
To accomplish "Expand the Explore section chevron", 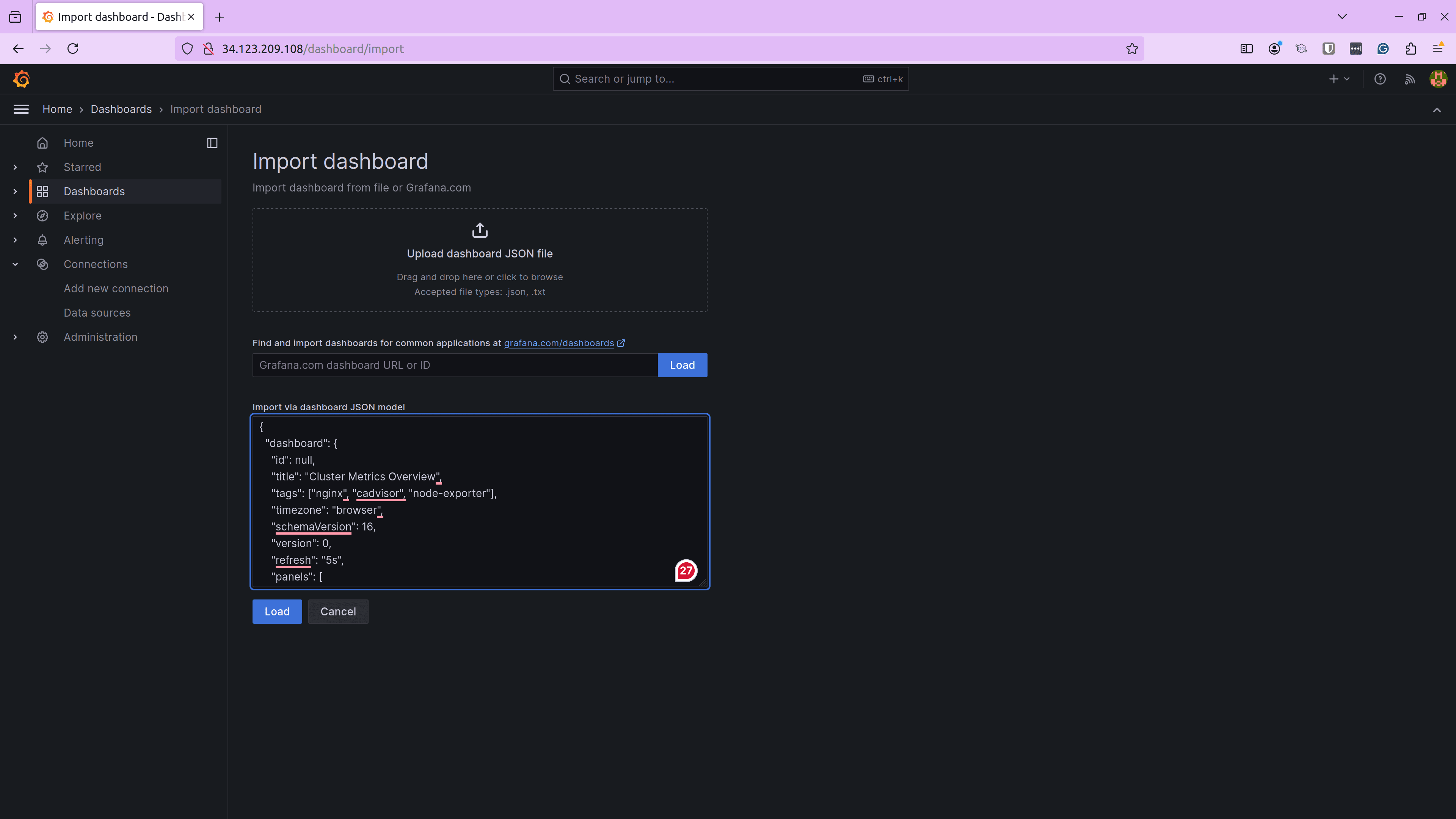I will pos(15,216).
